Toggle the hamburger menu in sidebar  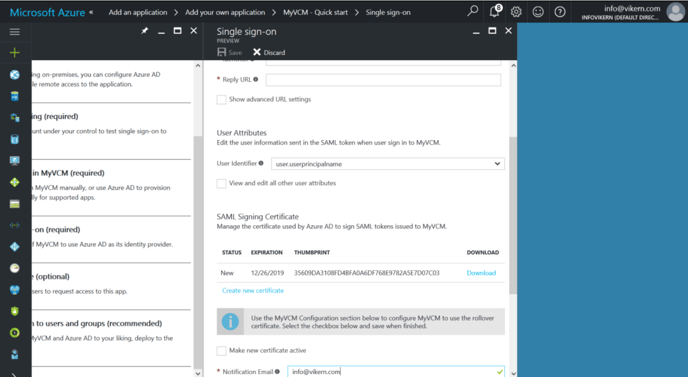[14, 32]
